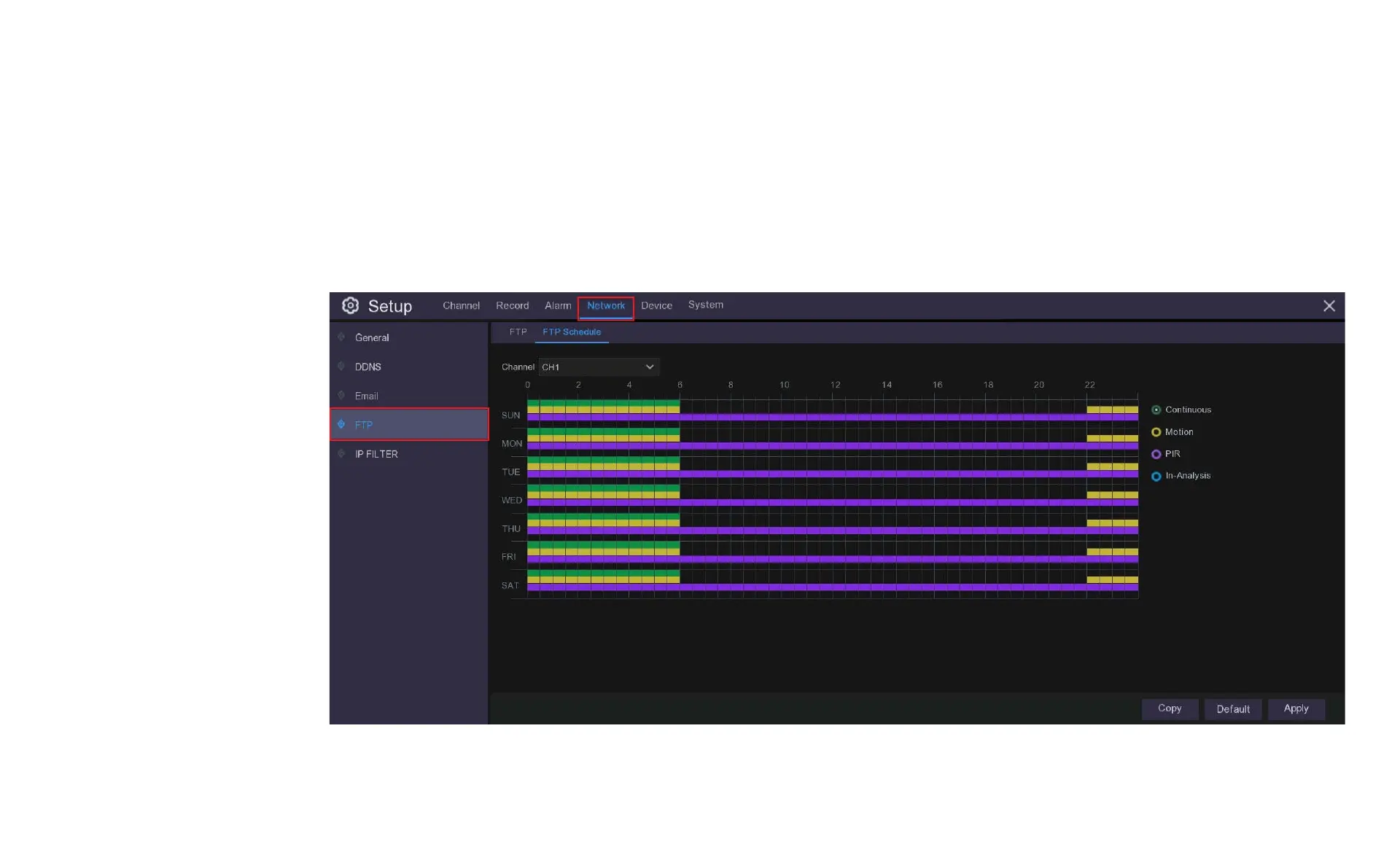Switch to the System tab
Screen dimensions: 1400x868
(x=705, y=305)
